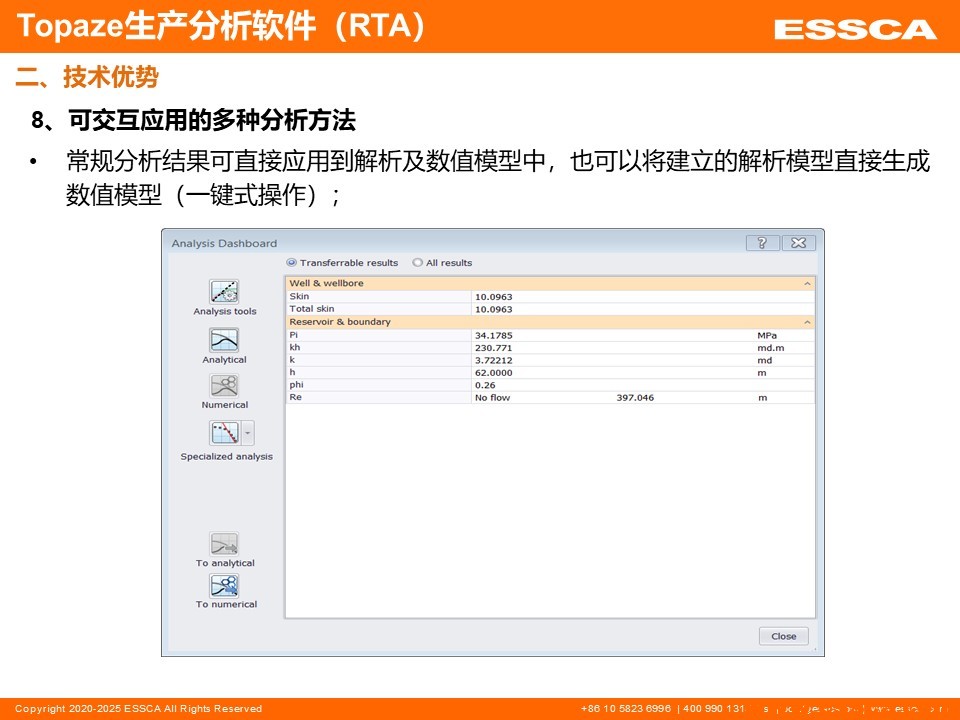960x720 pixels.
Task: Click the Re boundary type No flow cell
Action: 492,398
